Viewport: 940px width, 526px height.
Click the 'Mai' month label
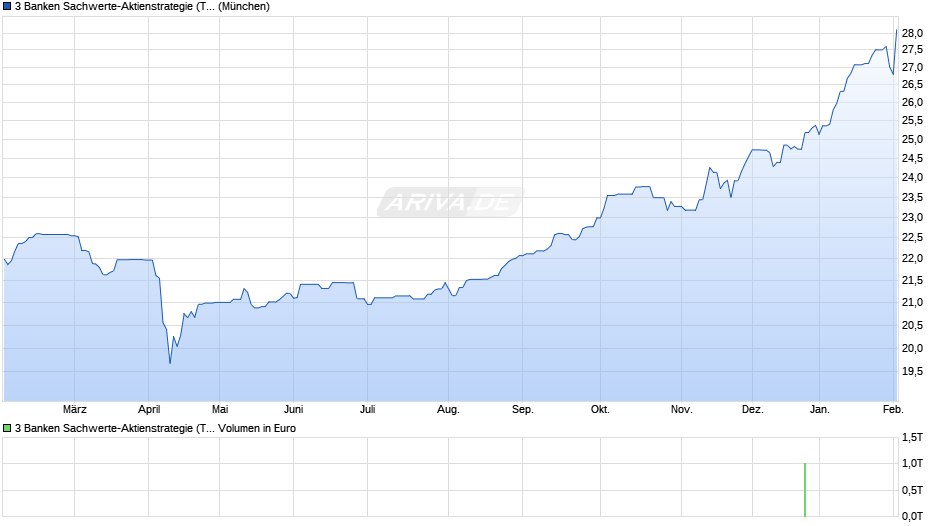[220, 409]
